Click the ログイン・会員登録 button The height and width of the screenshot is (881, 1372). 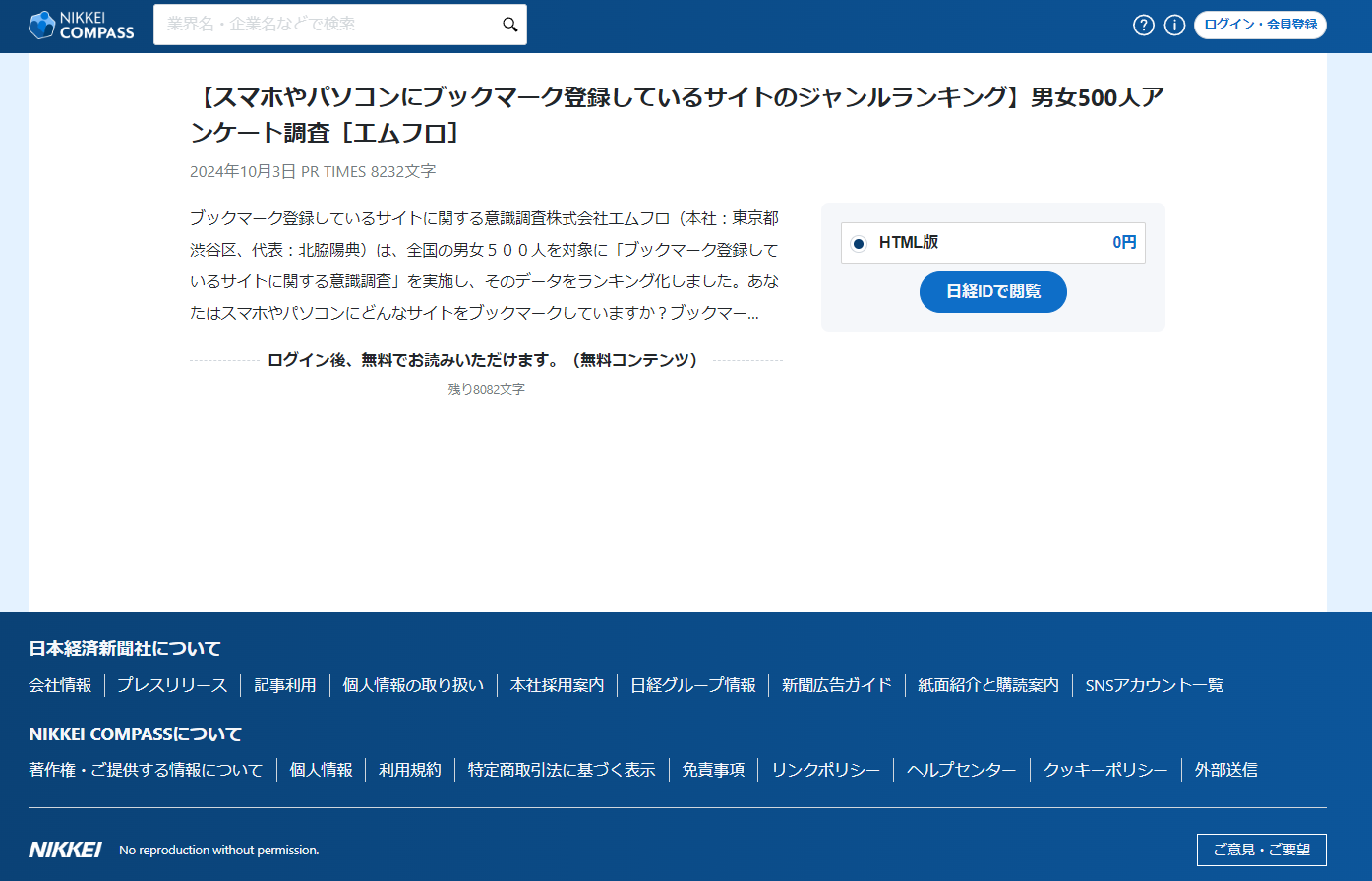click(1260, 25)
